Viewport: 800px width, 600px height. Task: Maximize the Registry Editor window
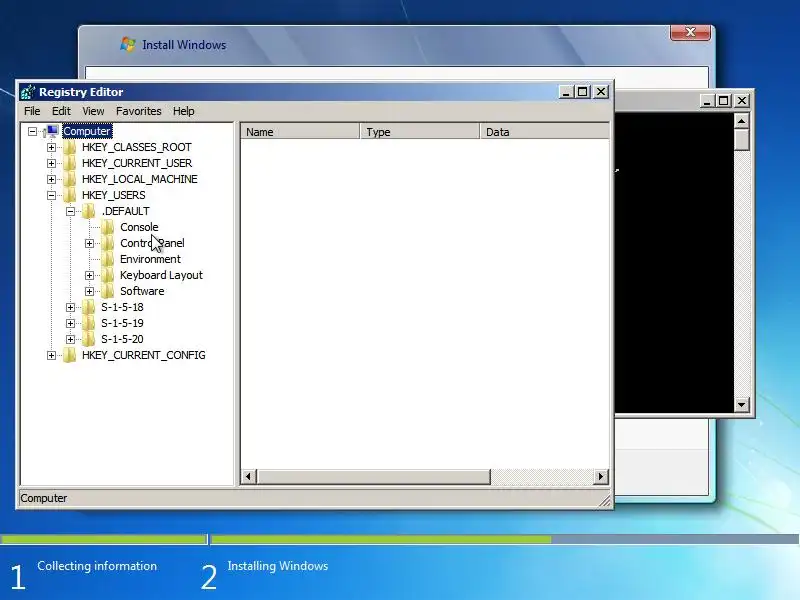click(x=582, y=92)
